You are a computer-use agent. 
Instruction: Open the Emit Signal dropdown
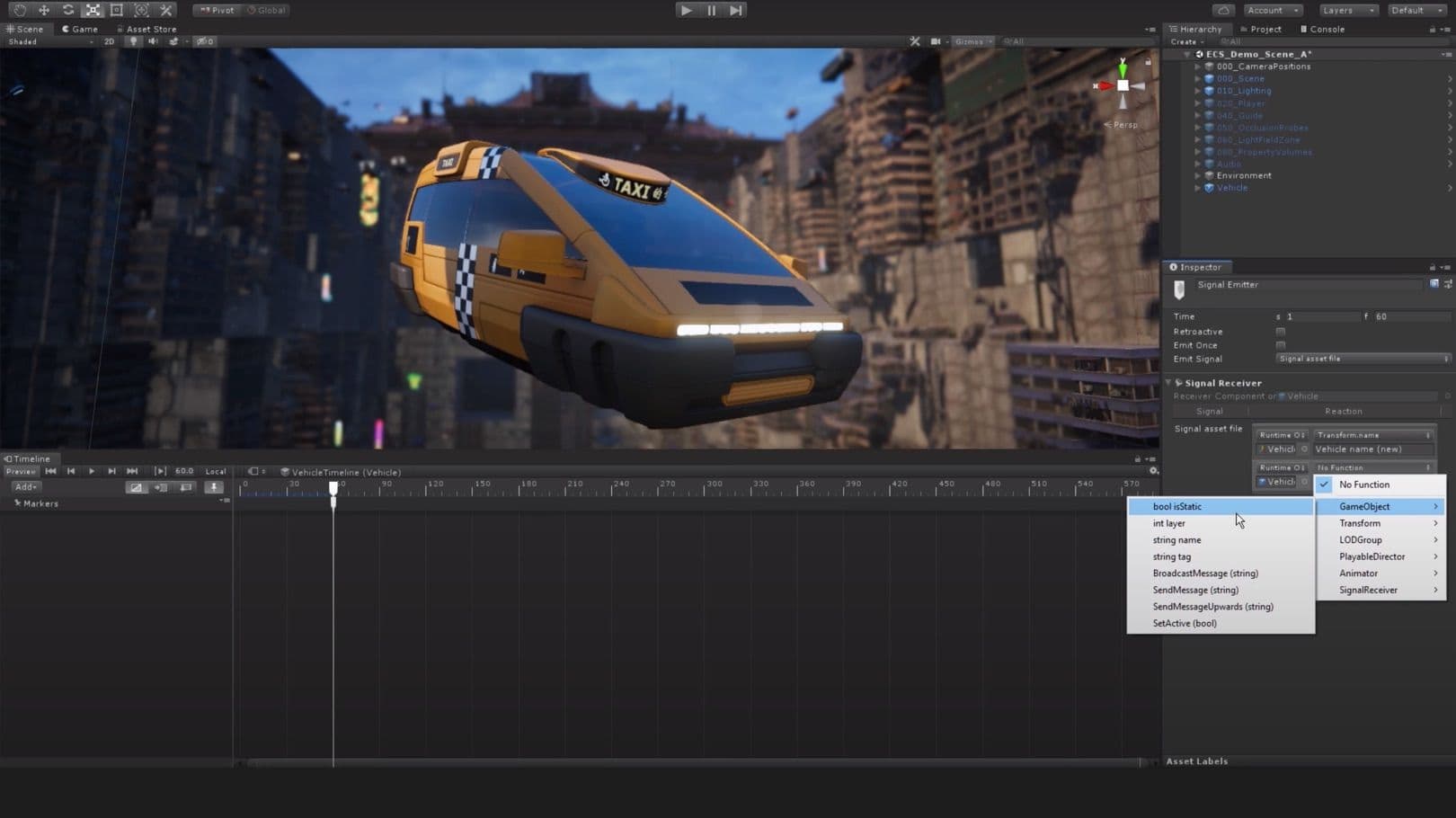pos(1362,359)
